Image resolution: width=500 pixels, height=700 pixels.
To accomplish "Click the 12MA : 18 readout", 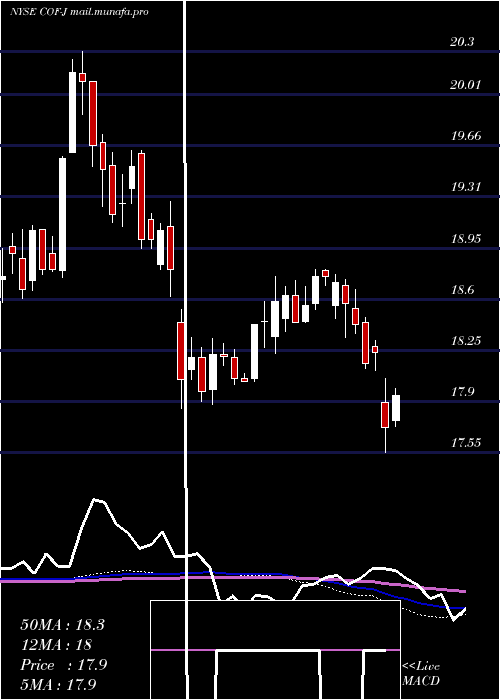I will click(56, 645).
